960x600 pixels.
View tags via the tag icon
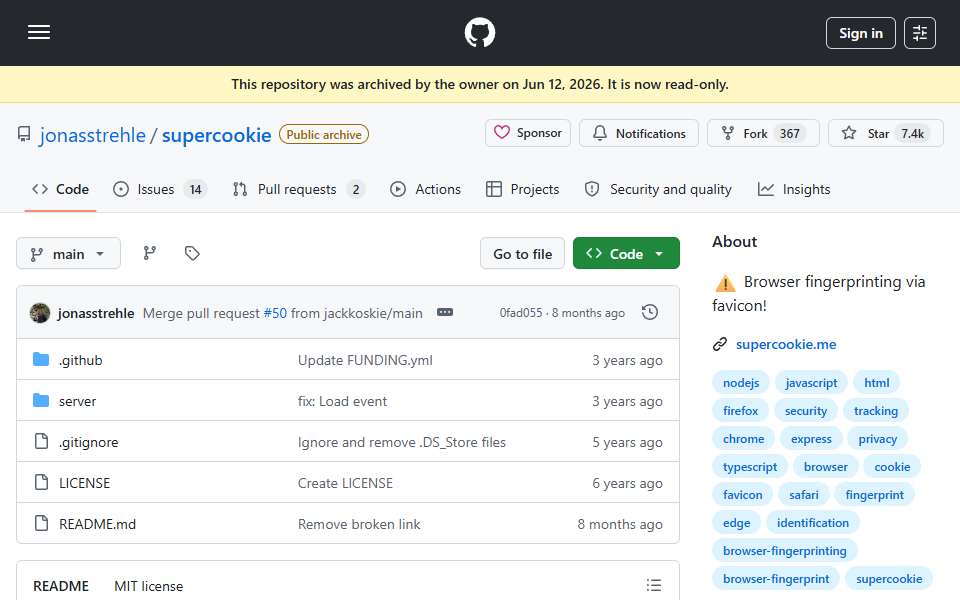[192, 253]
